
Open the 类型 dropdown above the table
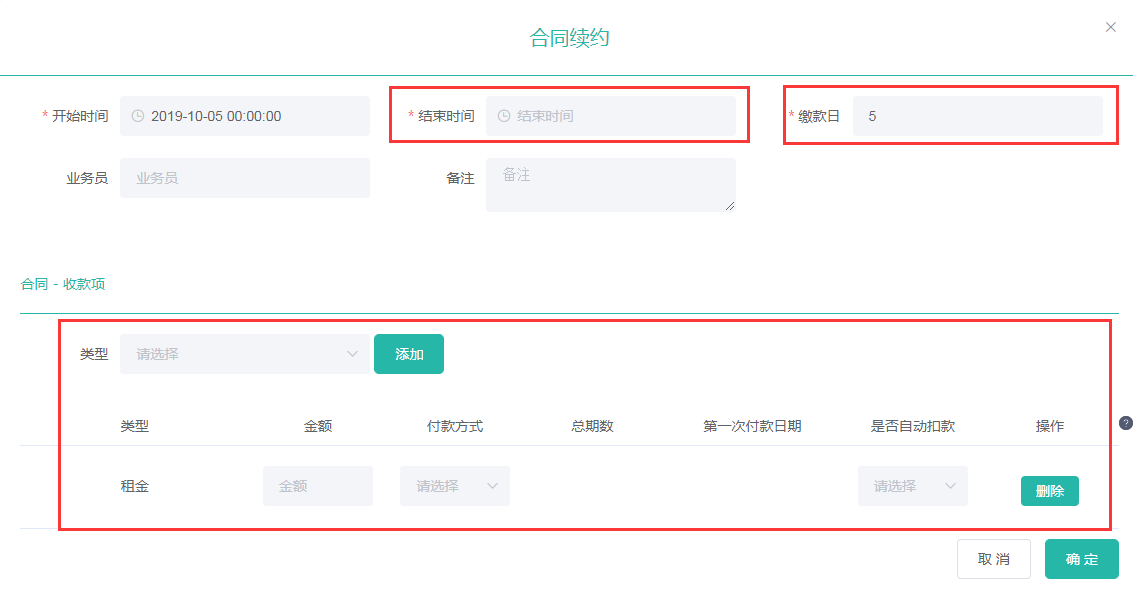pyautogui.click(x=245, y=354)
